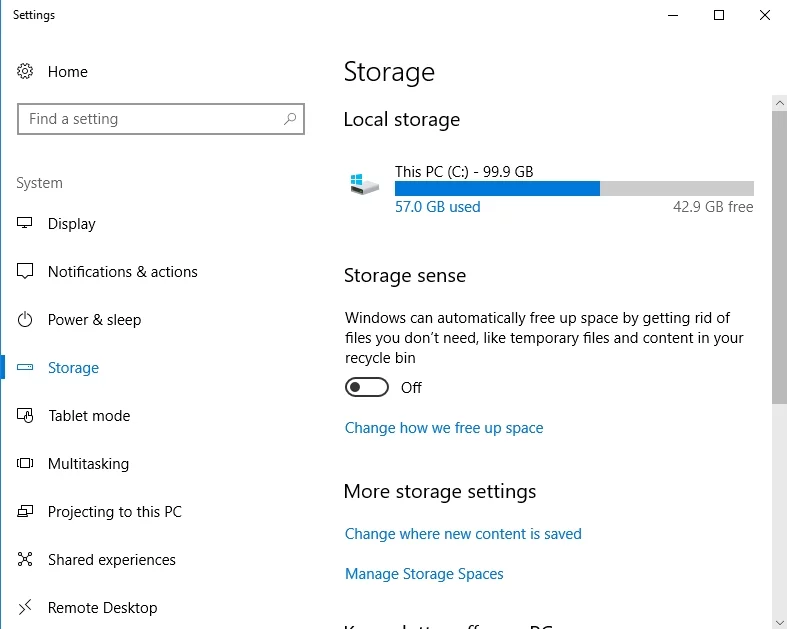Go to Power & sleep settings
This screenshot has width=787, height=629.
(x=94, y=320)
